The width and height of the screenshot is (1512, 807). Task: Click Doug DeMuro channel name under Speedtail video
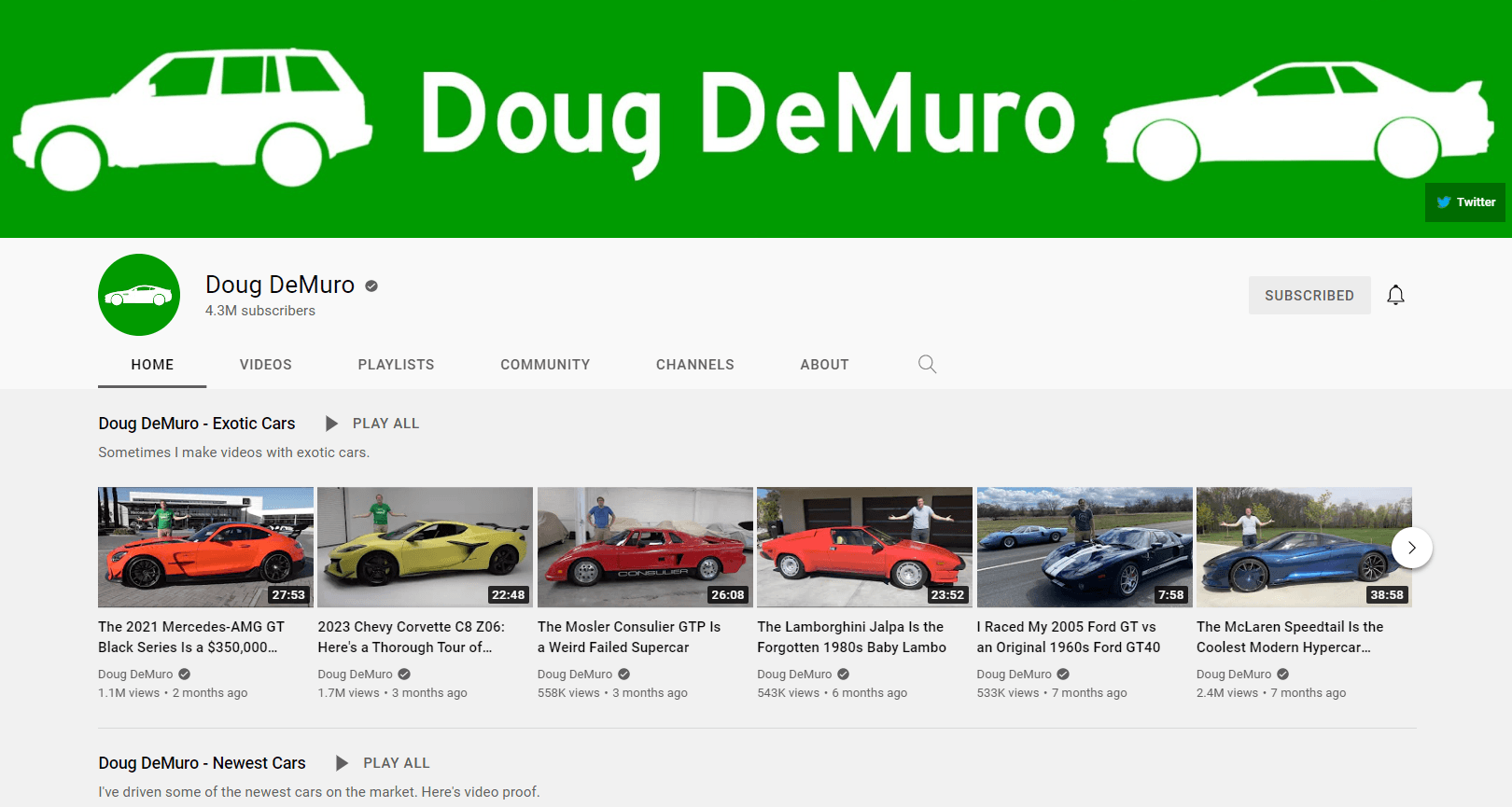click(1234, 675)
